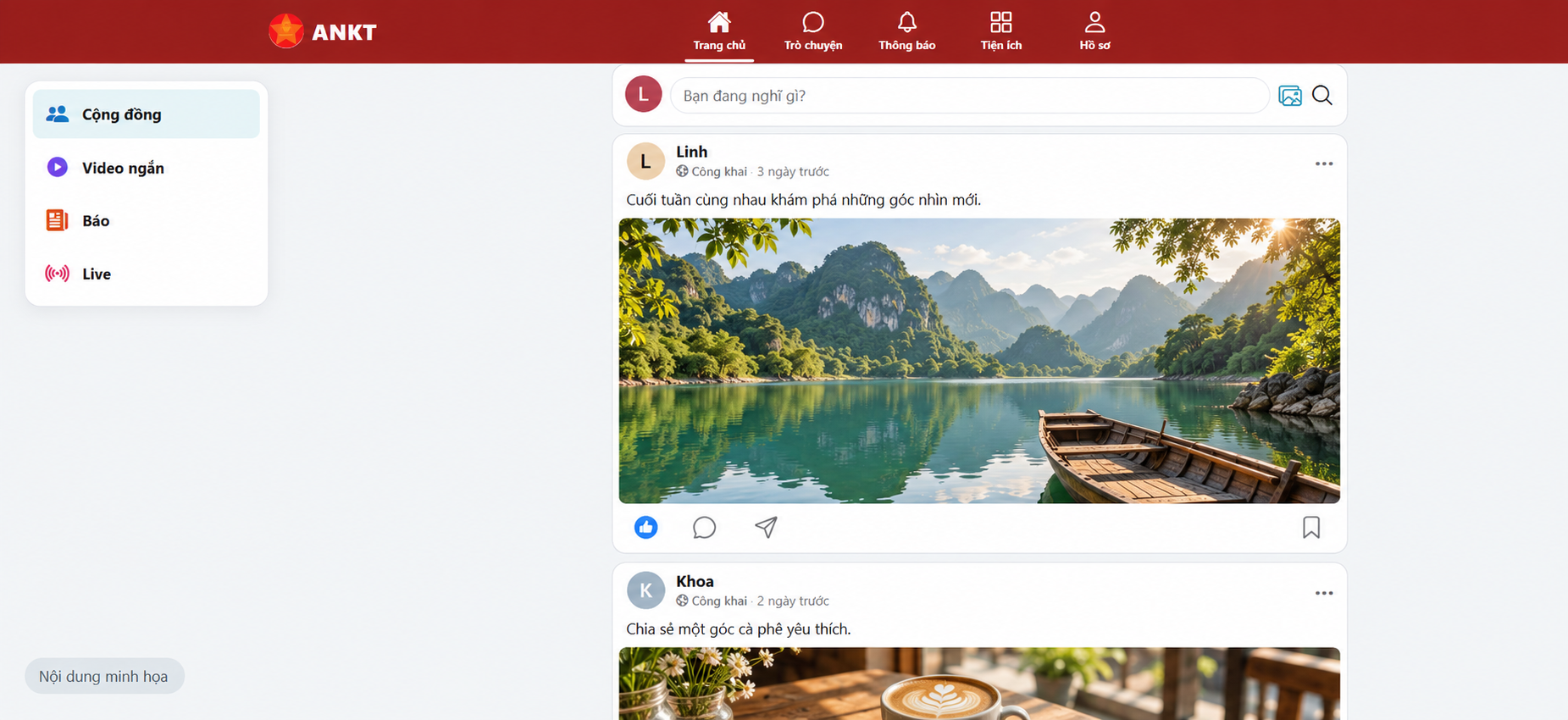The width and height of the screenshot is (1568, 720).
Task: Click the red L avatar in composer
Action: tap(644, 94)
